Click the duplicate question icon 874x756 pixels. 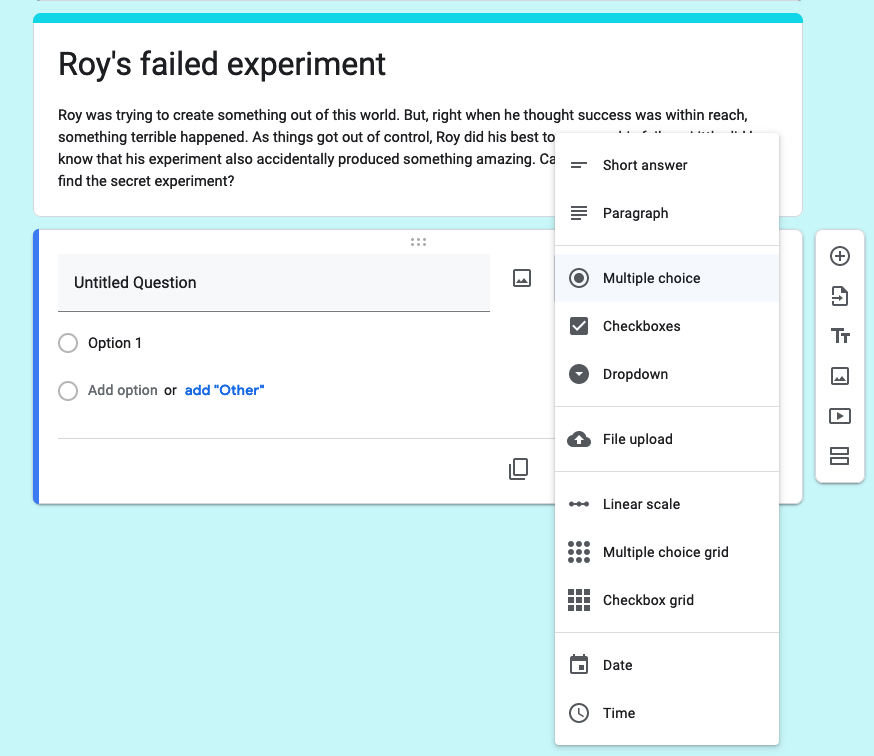[x=518, y=469]
